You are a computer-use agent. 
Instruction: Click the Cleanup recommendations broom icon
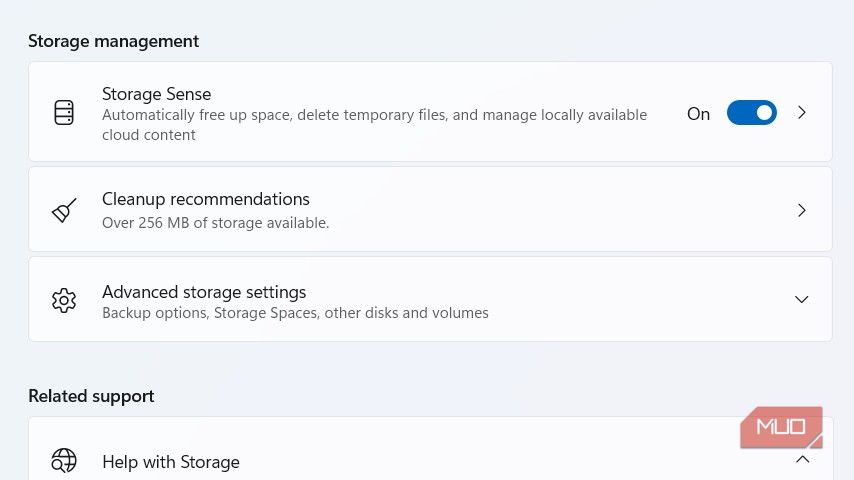(64, 210)
